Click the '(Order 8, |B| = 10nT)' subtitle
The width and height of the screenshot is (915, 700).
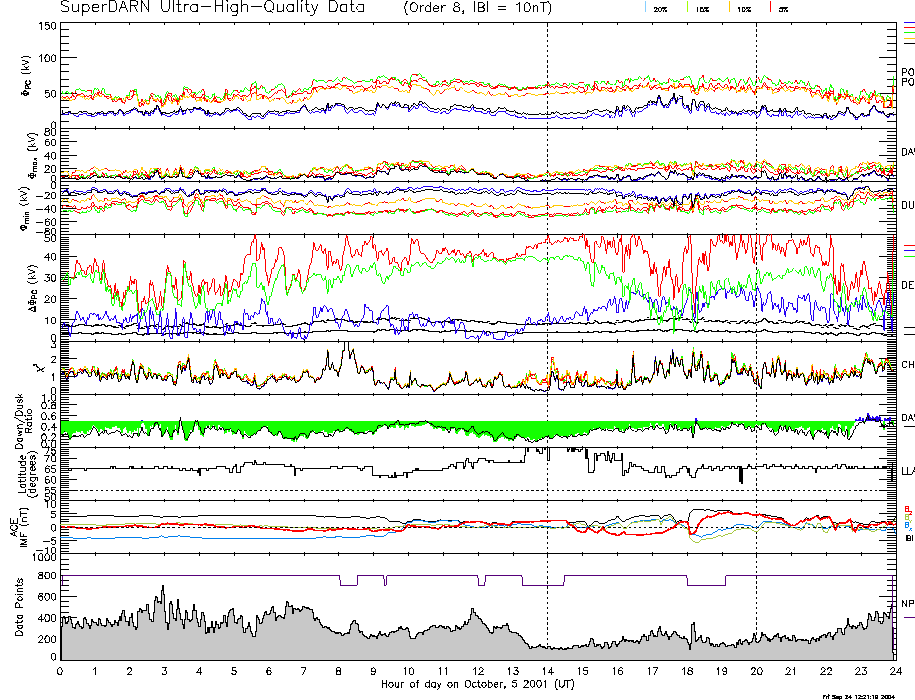476,7
